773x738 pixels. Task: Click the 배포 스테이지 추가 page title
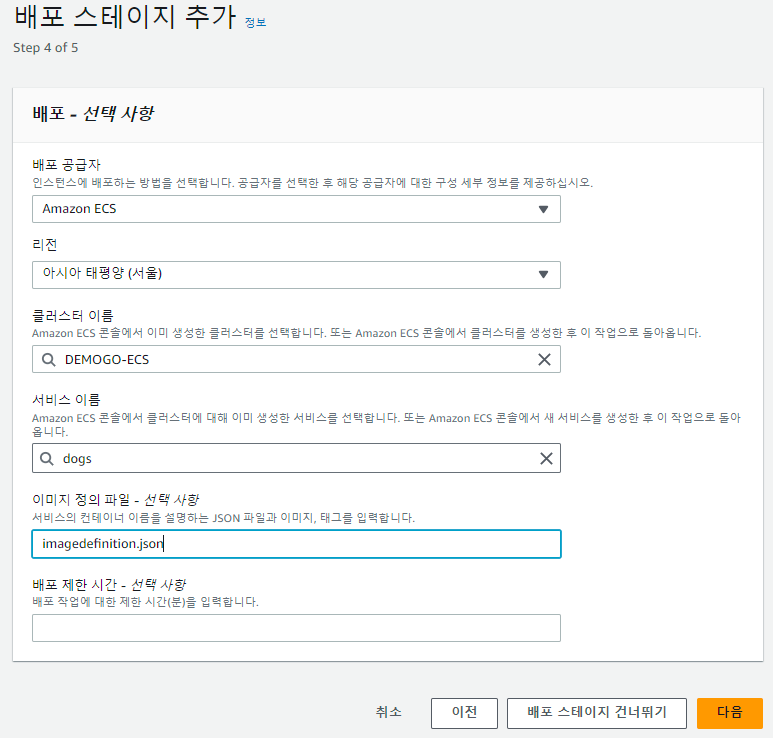click(125, 17)
